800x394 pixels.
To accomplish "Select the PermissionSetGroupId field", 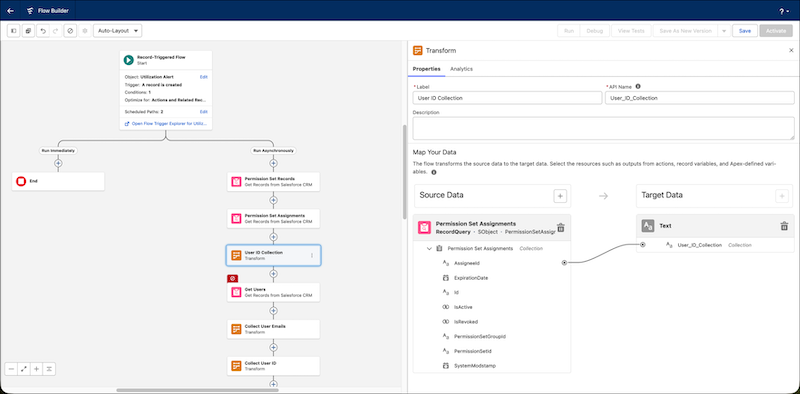I will [x=480, y=336].
